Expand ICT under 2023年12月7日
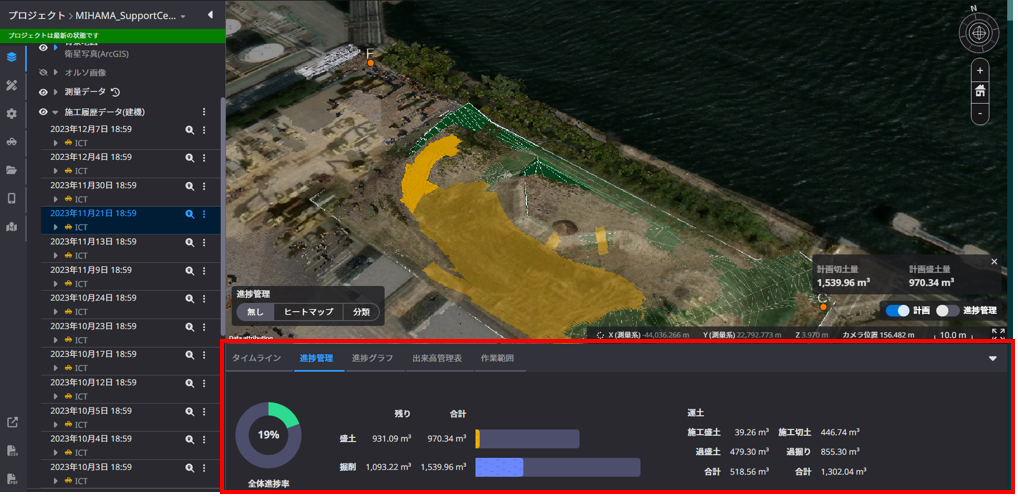Viewport: 1018px width, 503px height. (56, 142)
